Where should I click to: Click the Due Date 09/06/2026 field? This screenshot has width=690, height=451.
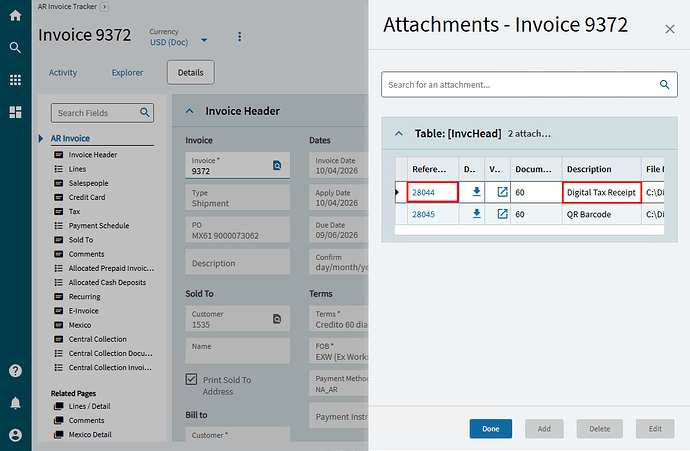pyautogui.click(x=339, y=230)
